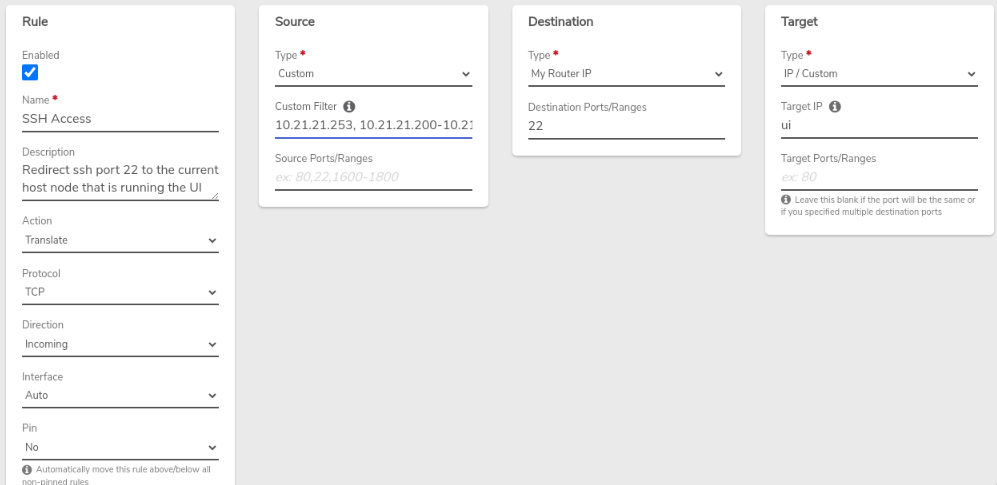Click the Description text area
Viewport: 997px width, 485px height.
120,180
